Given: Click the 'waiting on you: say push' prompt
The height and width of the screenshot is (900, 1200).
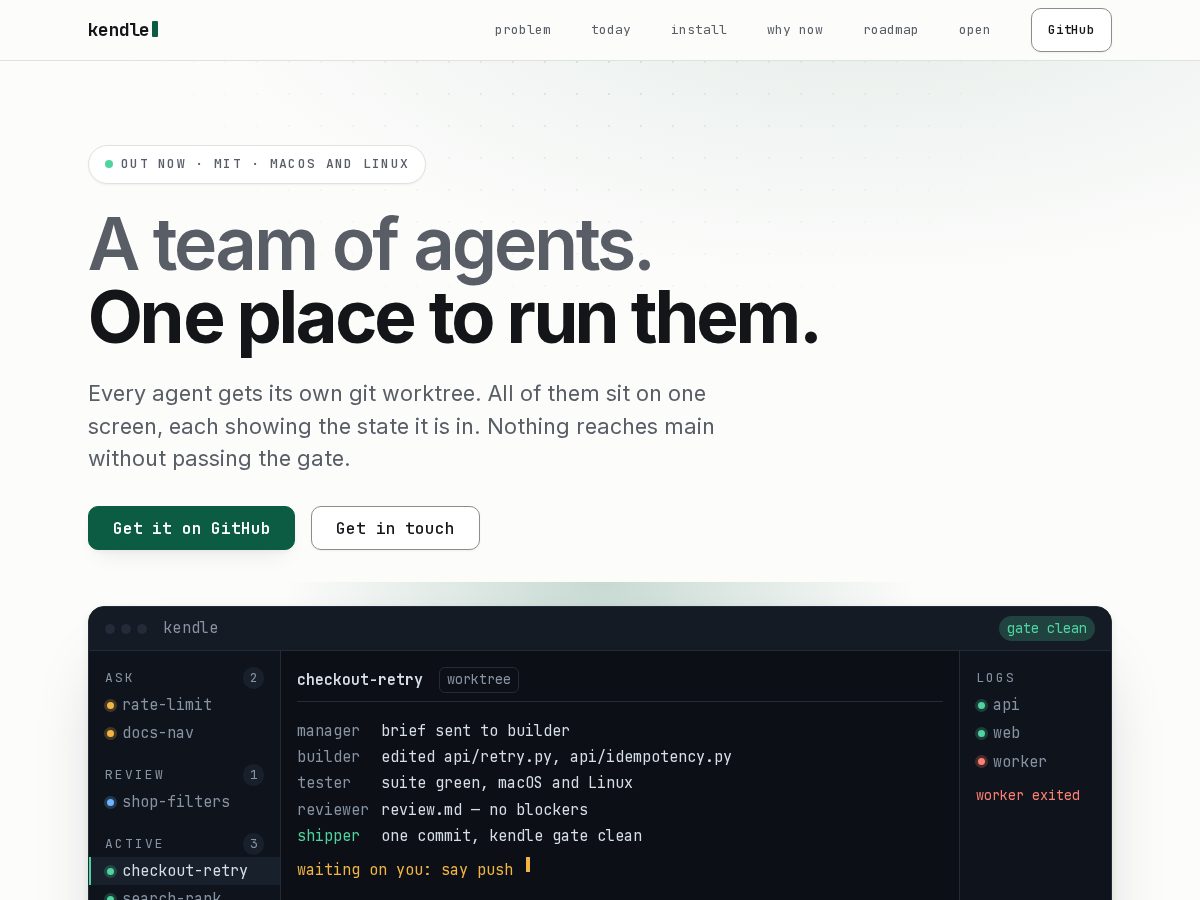Looking at the screenshot, I should (x=405, y=870).
